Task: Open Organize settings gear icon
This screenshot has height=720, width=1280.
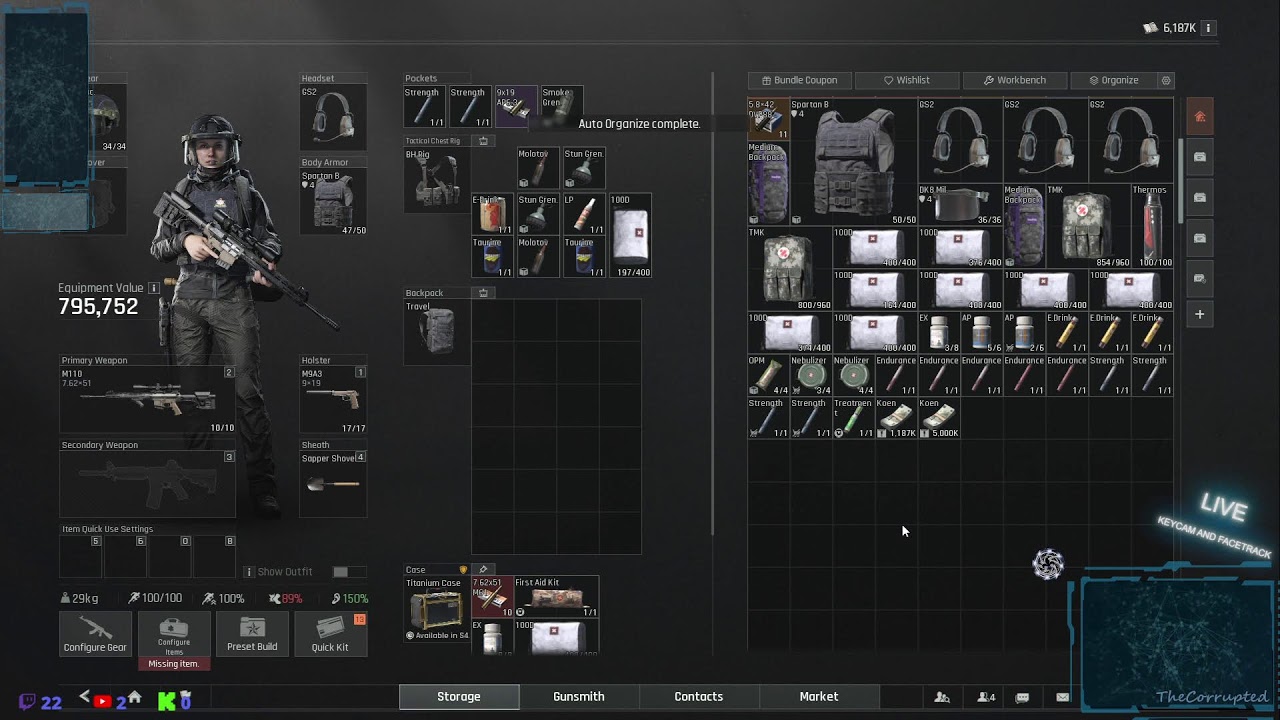Action: 1165,80
